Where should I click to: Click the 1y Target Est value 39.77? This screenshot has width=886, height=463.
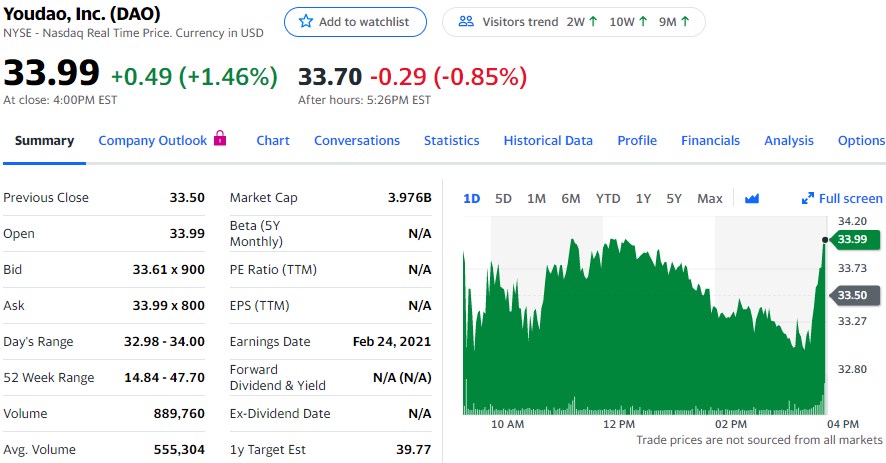[x=414, y=450]
